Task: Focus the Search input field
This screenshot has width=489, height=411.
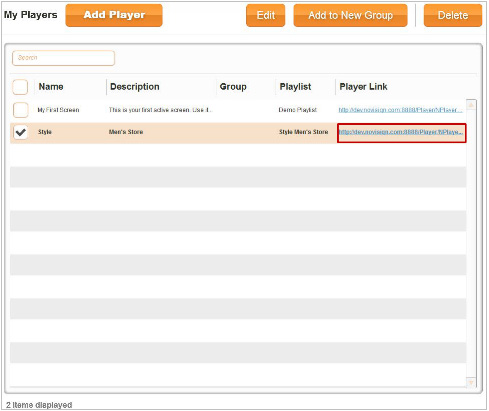Action: coord(63,58)
